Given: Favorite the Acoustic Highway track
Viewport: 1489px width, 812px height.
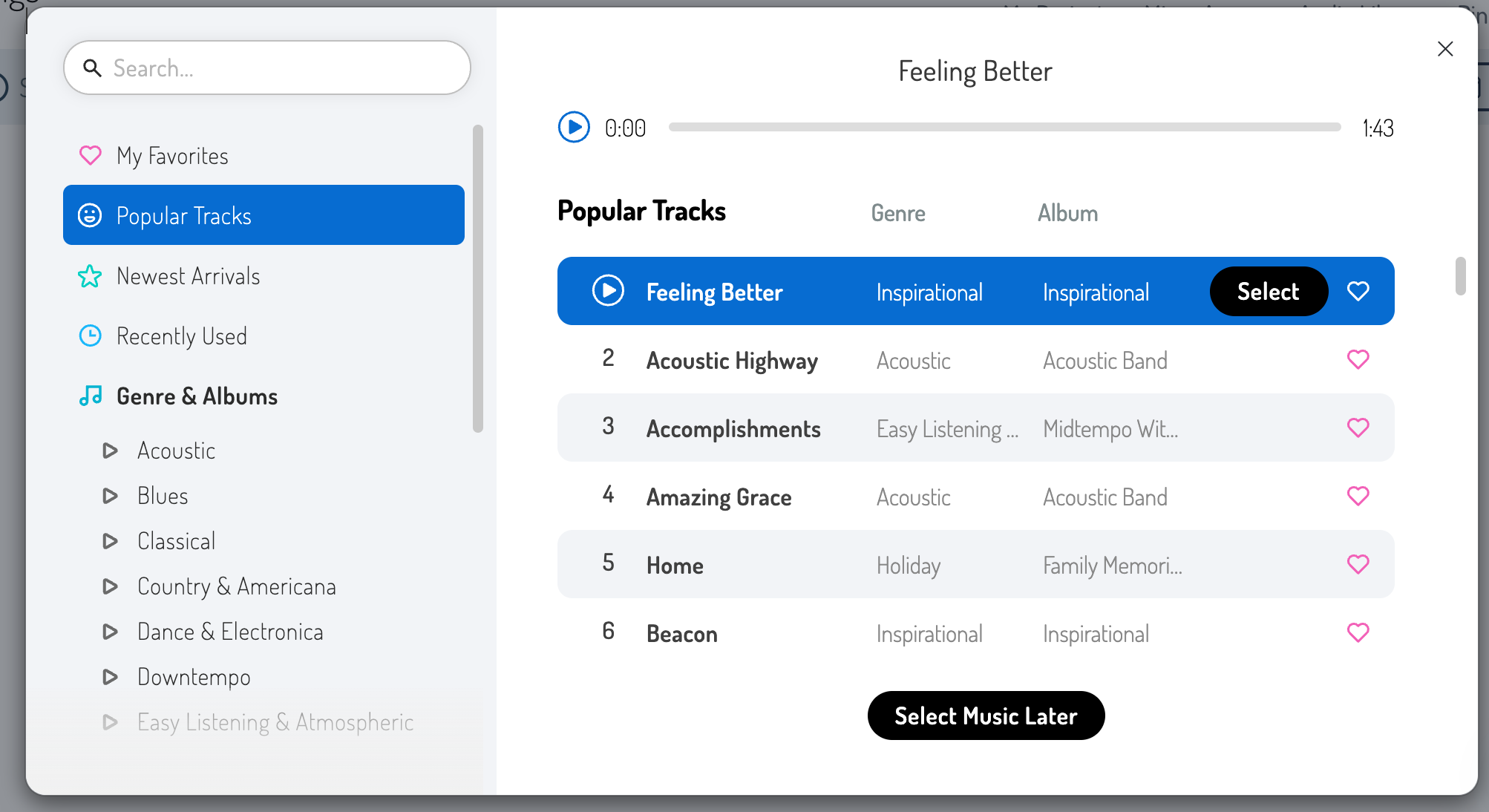Looking at the screenshot, I should [1358, 360].
